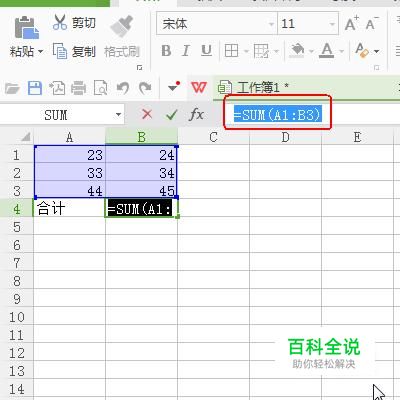Image resolution: width=400 pixels, height=400 pixels.
Task: Expand the clear formatting dropdown arrow
Action: [x=376, y=51]
